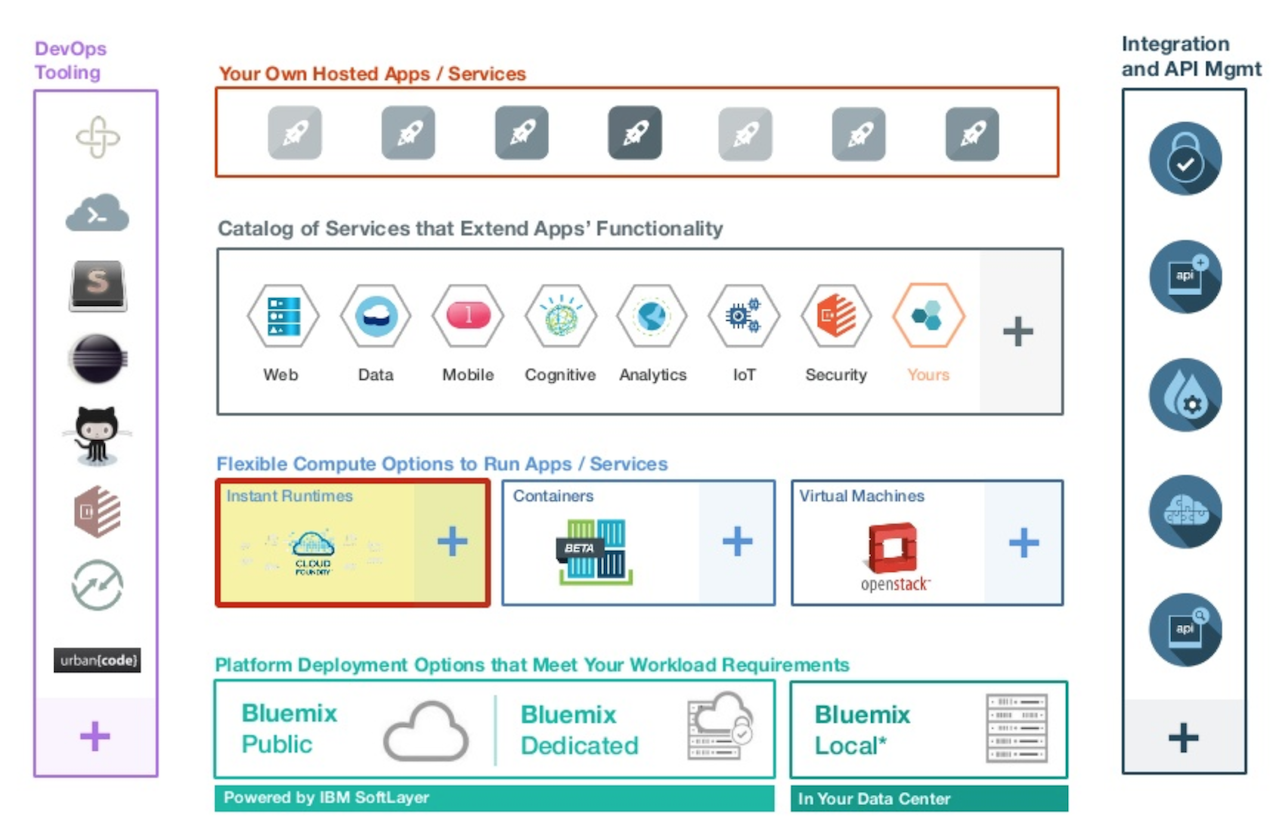Click the 'Instant Runtimes' label
The image size is (1280, 816).
(x=289, y=496)
